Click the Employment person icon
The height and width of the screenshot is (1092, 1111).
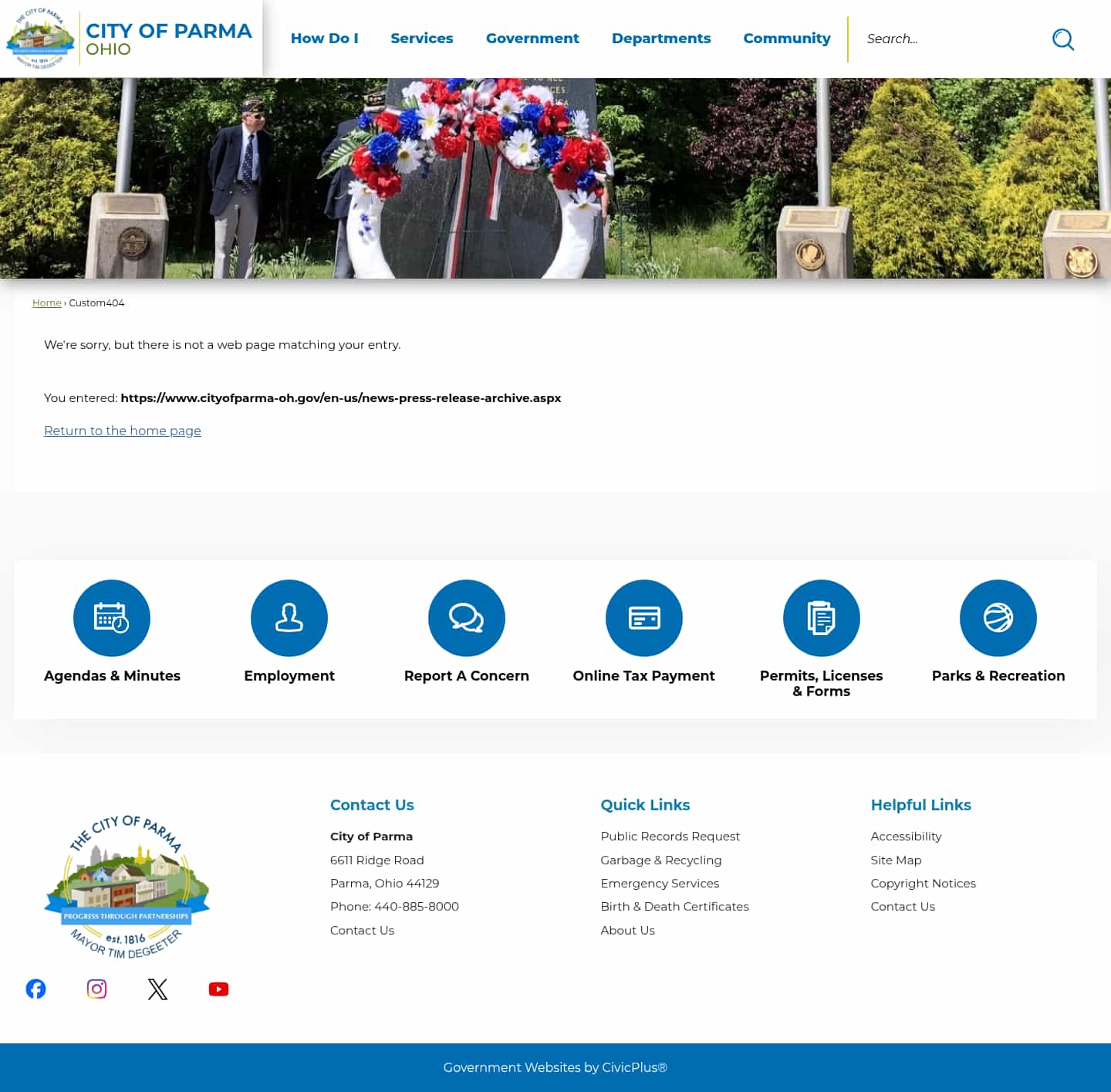click(289, 617)
